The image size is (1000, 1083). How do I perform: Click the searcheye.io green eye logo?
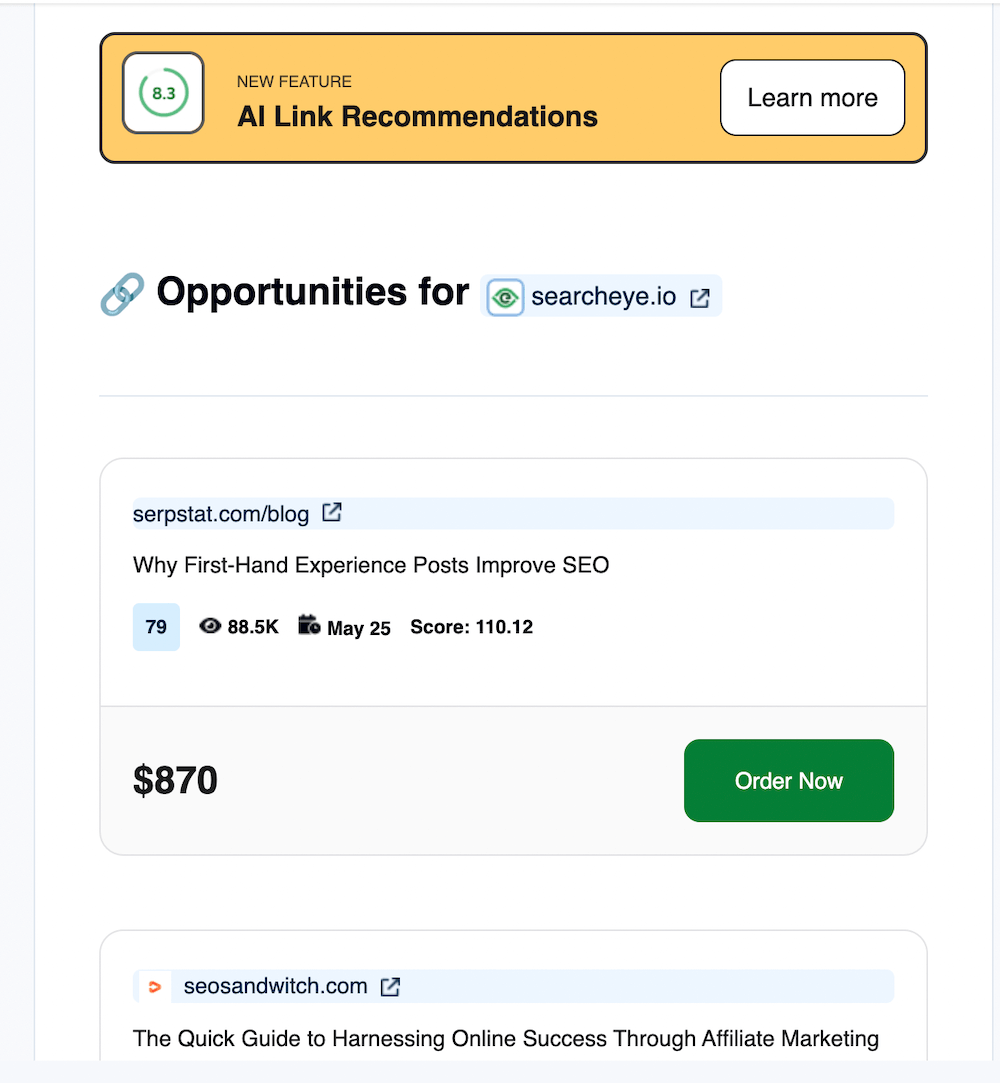pos(505,297)
